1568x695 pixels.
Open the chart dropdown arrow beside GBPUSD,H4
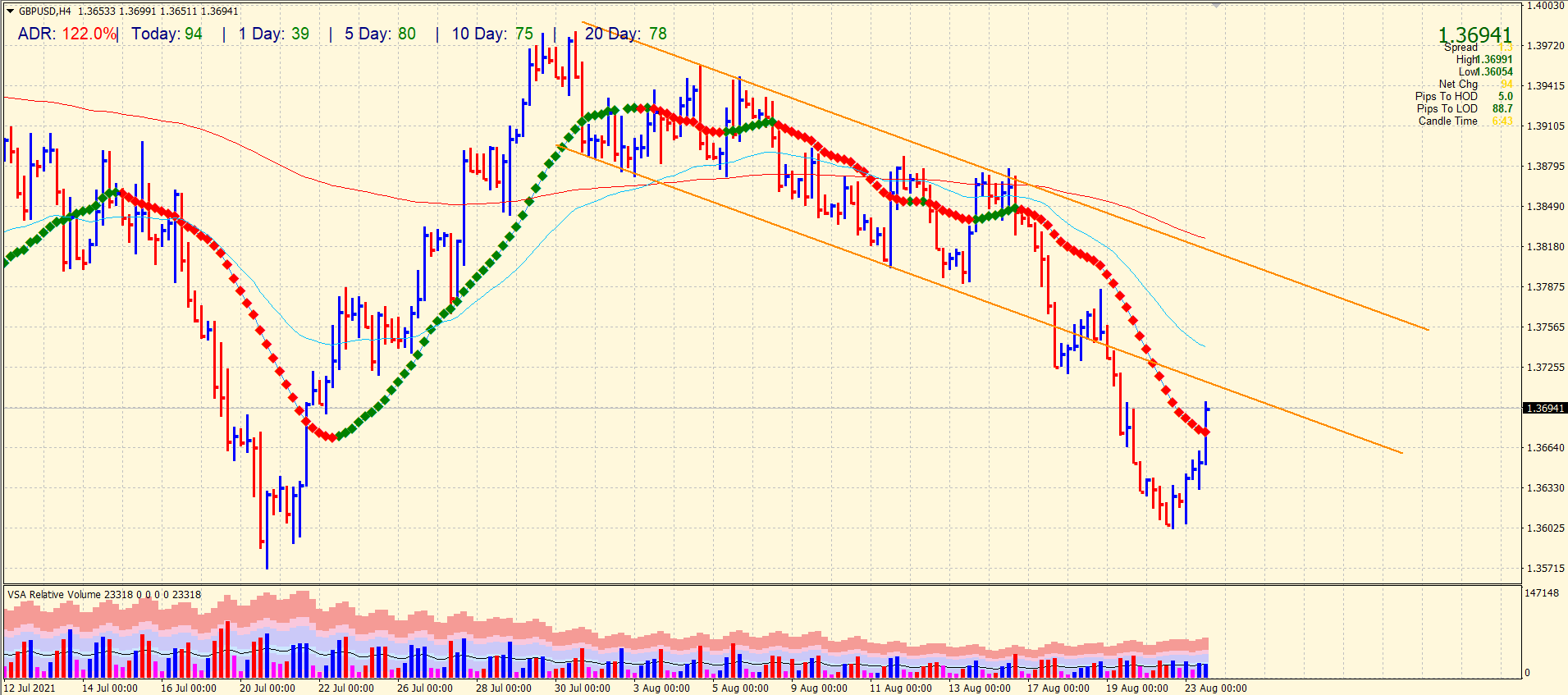click(10, 11)
